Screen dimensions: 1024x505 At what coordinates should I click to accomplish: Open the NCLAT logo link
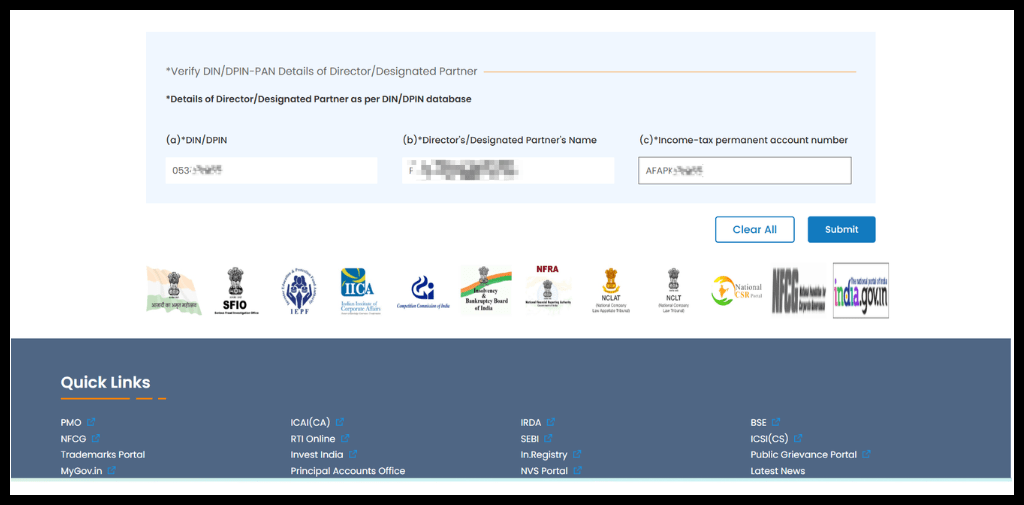pos(611,291)
